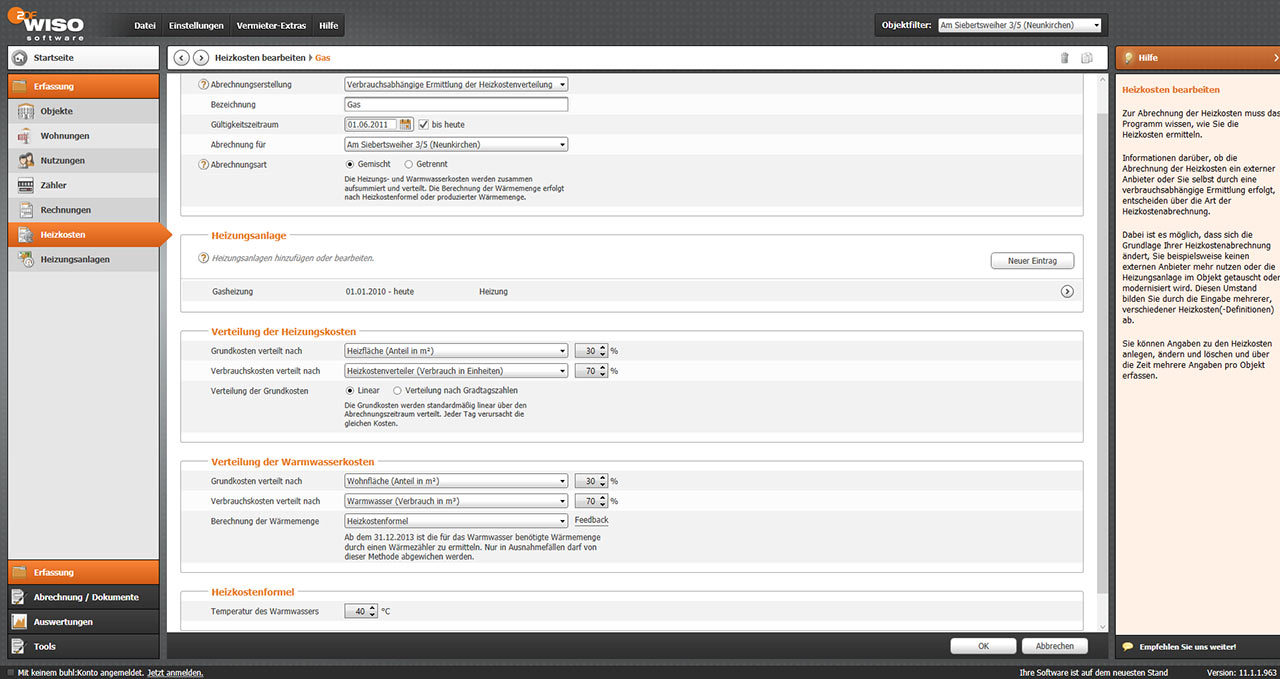
Task: Switch to Auswertungen section
Action: (83, 622)
